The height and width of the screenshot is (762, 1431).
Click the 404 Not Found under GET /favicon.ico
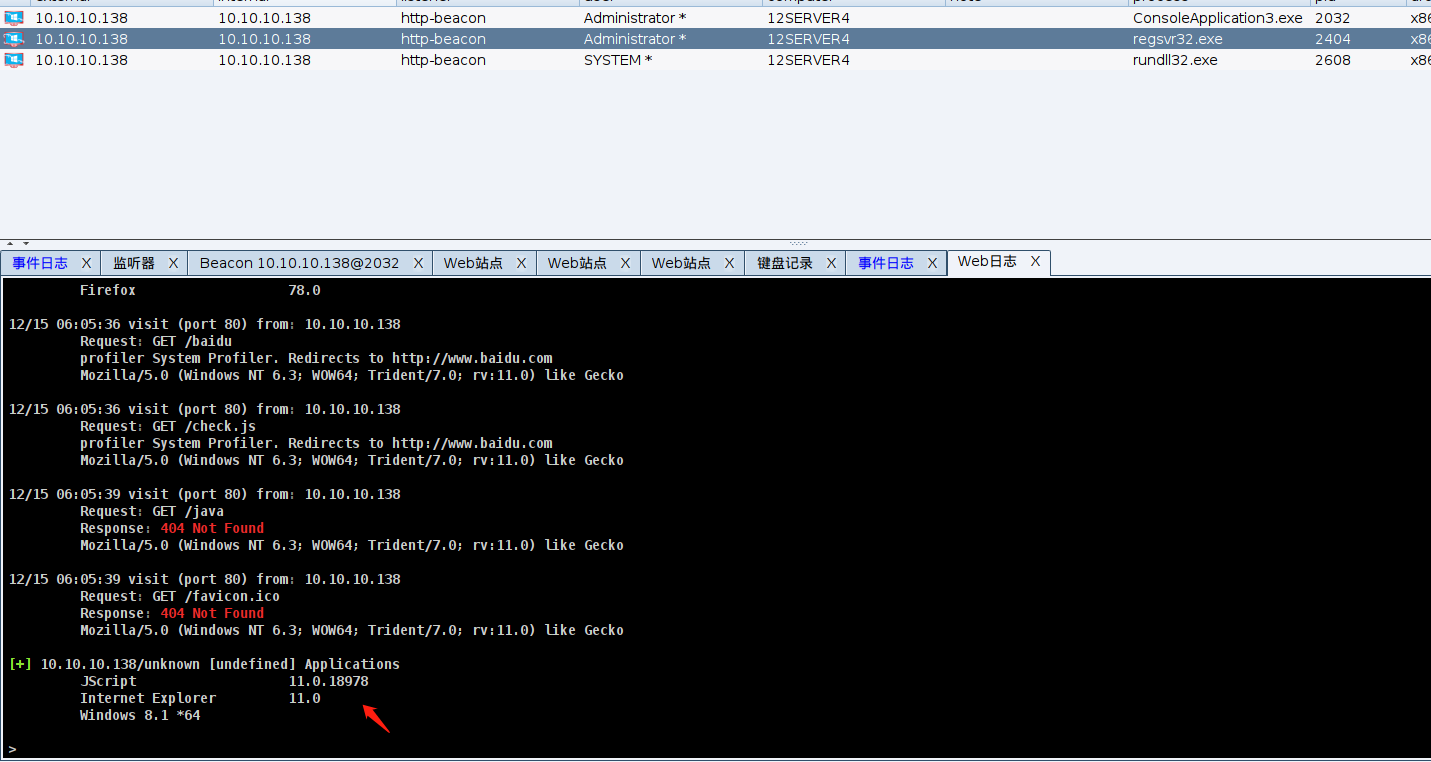tap(212, 613)
